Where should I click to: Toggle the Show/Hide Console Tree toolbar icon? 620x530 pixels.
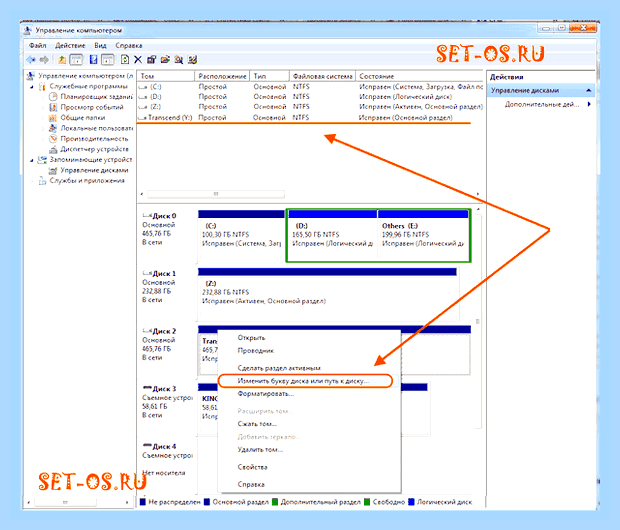76,60
